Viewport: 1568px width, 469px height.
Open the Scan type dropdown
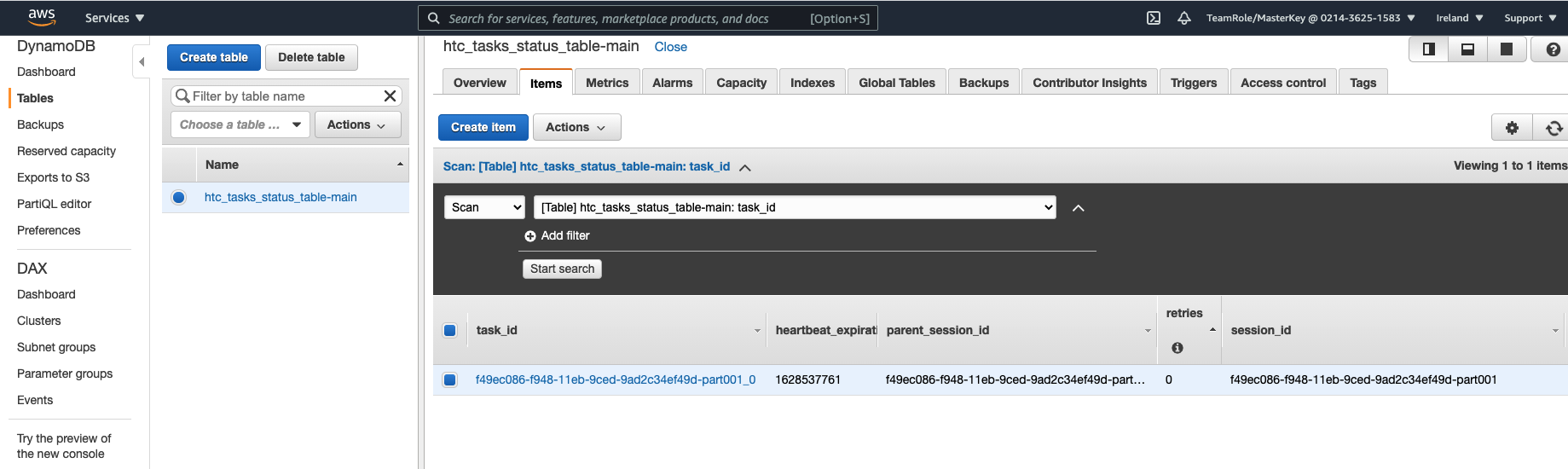pos(484,207)
